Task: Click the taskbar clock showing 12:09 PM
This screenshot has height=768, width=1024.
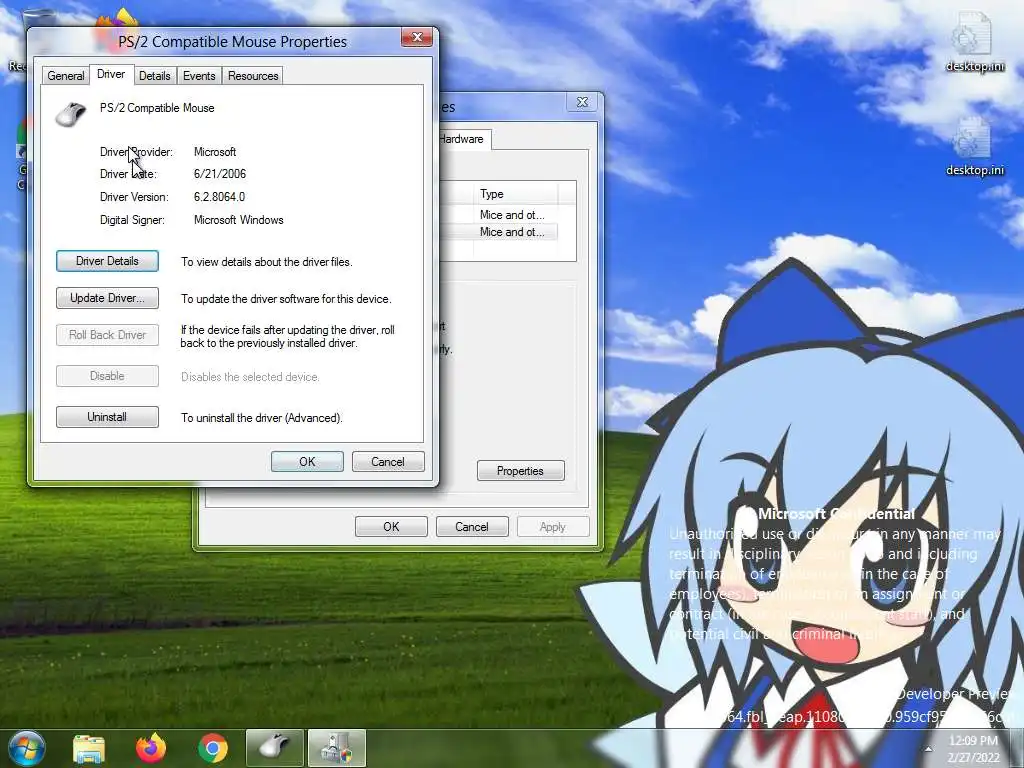Action: [x=973, y=749]
